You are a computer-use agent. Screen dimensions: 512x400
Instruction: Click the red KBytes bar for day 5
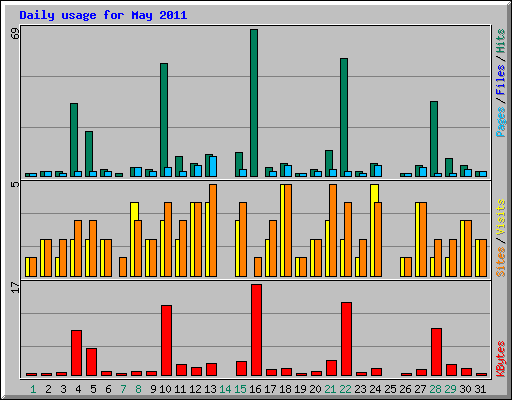click(91, 362)
